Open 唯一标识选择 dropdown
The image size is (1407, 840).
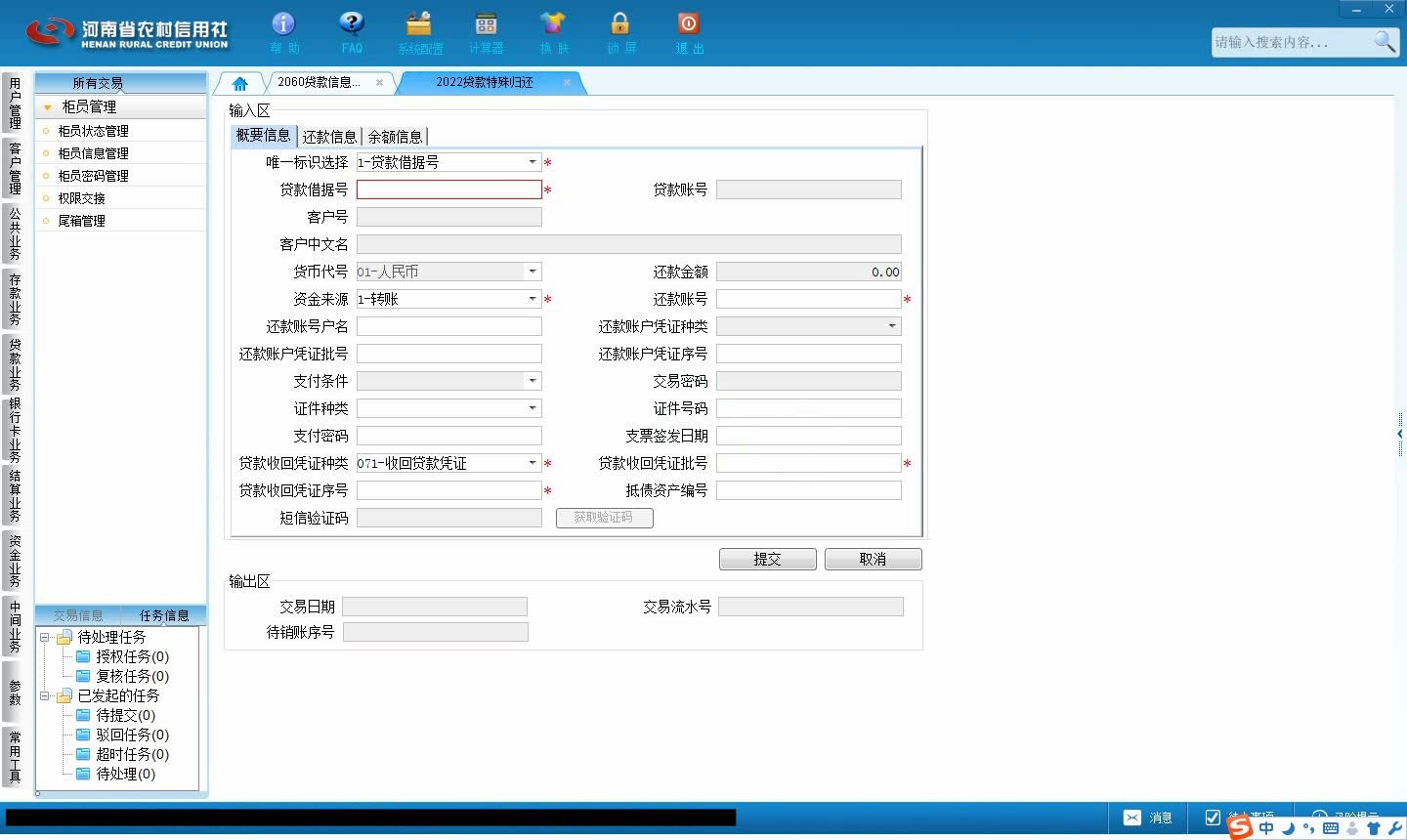pyautogui.click(x=533, y=162)
